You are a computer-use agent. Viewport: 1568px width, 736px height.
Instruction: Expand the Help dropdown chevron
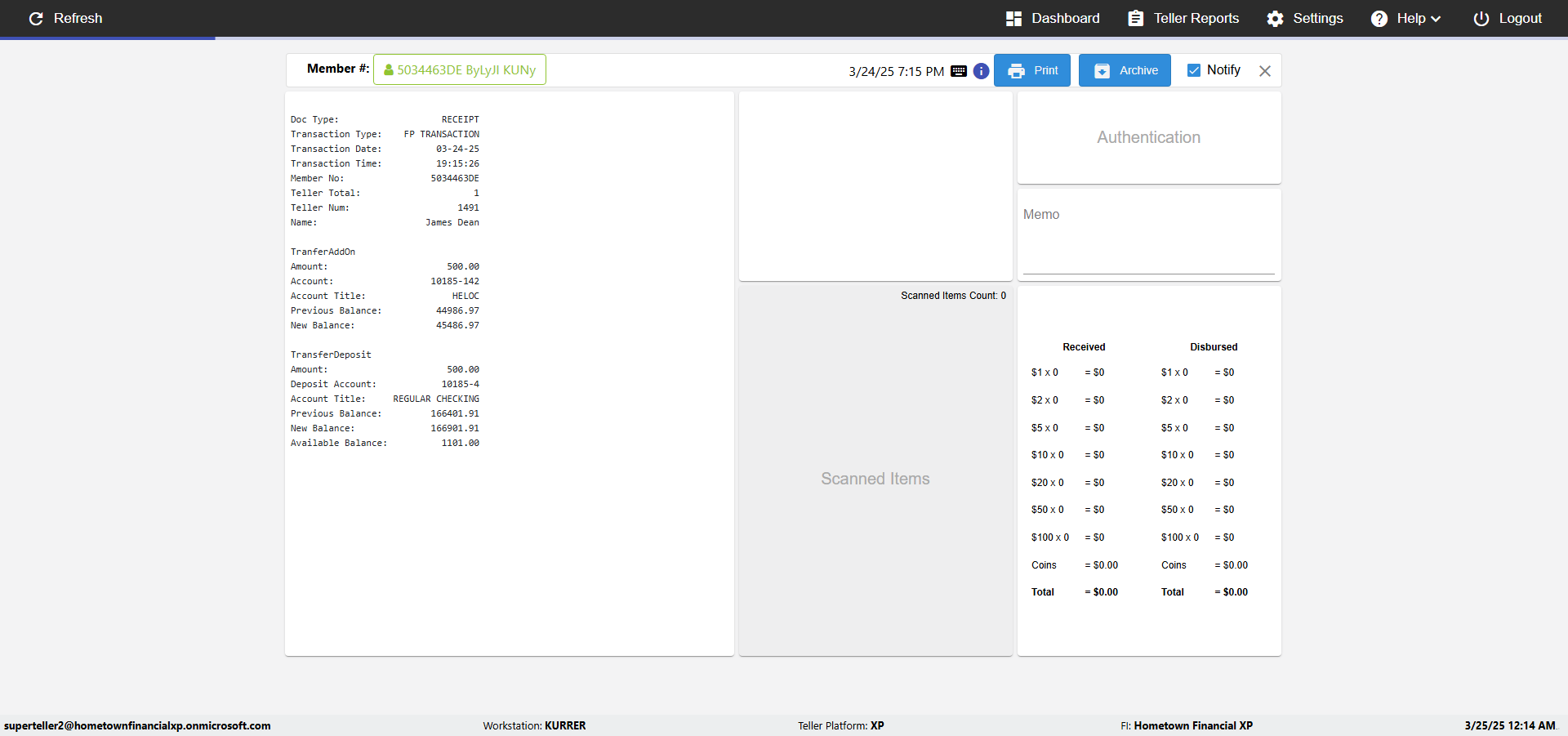tap(1436, 19)
